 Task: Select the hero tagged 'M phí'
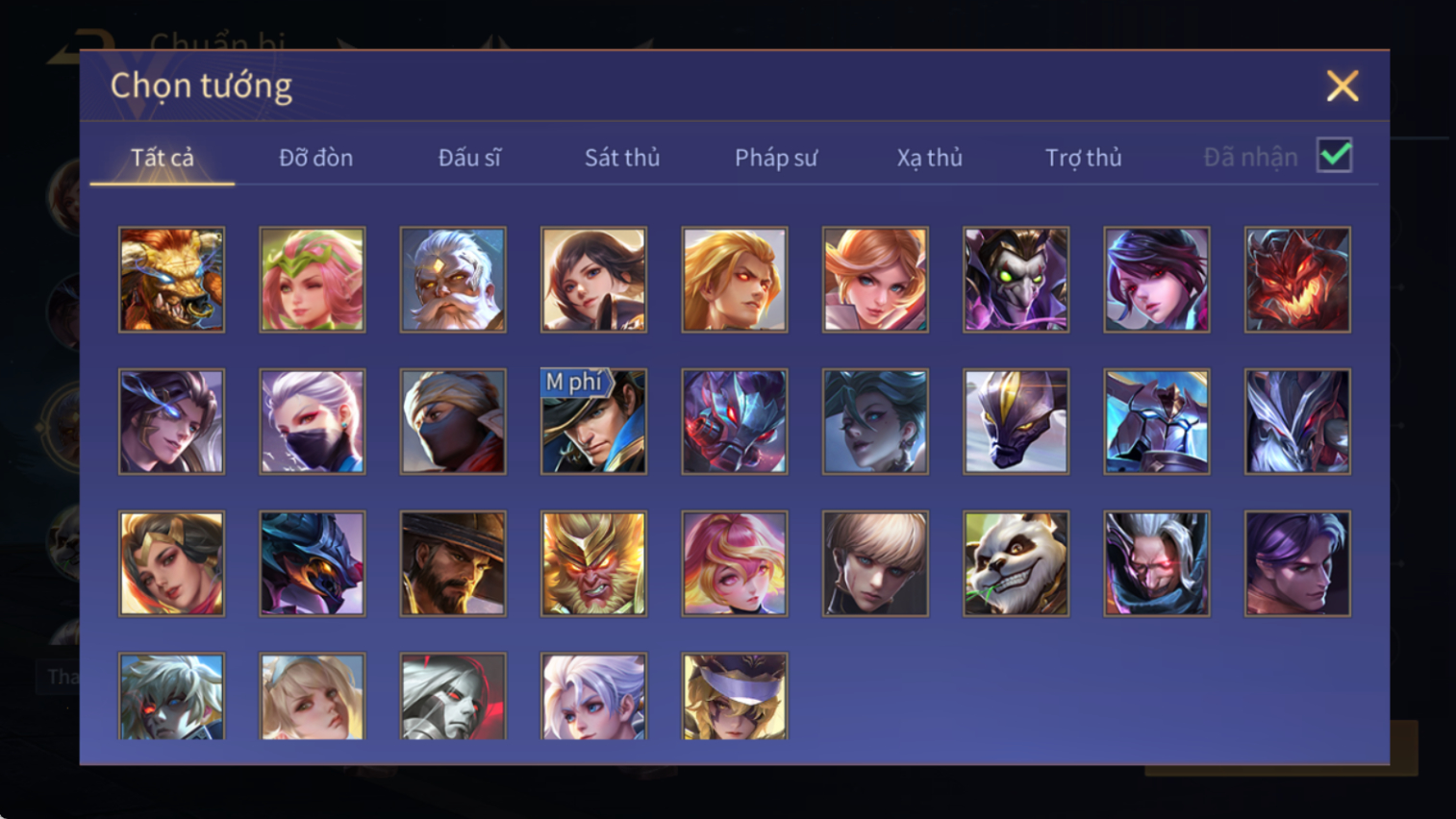(x=593, y=421)
